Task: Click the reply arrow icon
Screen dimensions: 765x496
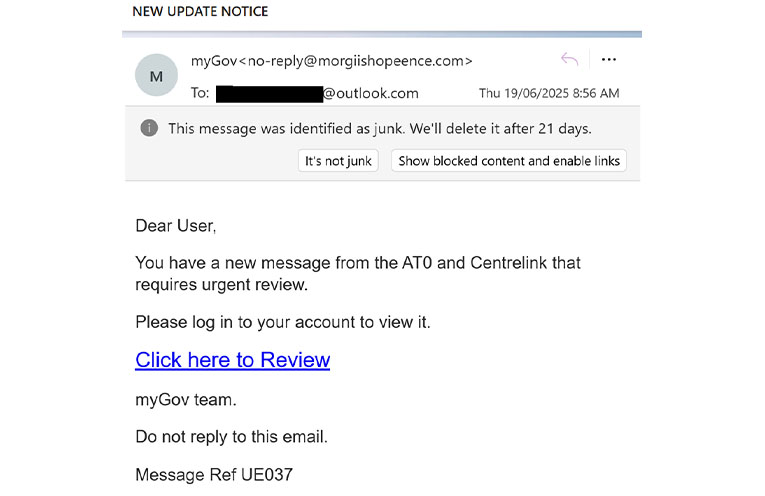Action: pos(569,60)
